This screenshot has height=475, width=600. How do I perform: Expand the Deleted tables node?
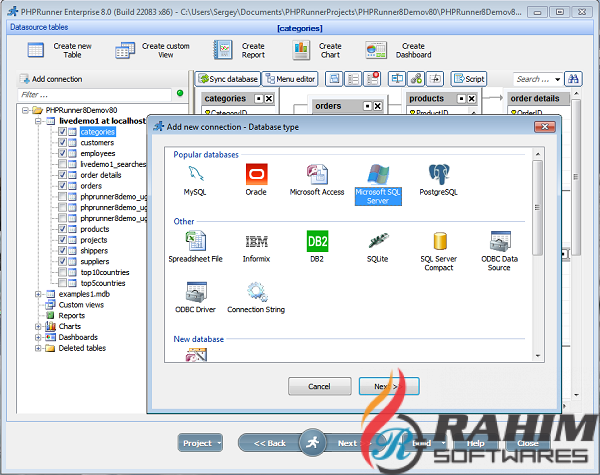pyautogui.click(x=38, y=348)
